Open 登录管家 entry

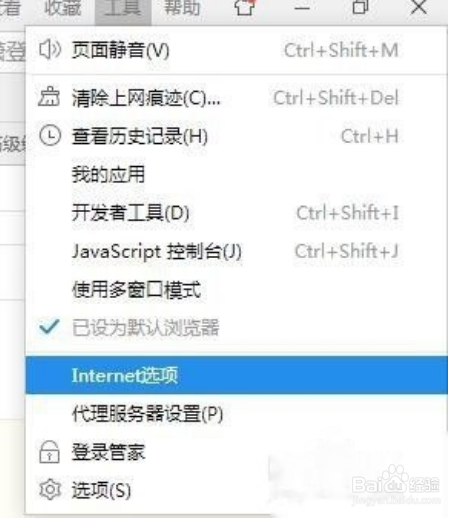coord(236,452)
